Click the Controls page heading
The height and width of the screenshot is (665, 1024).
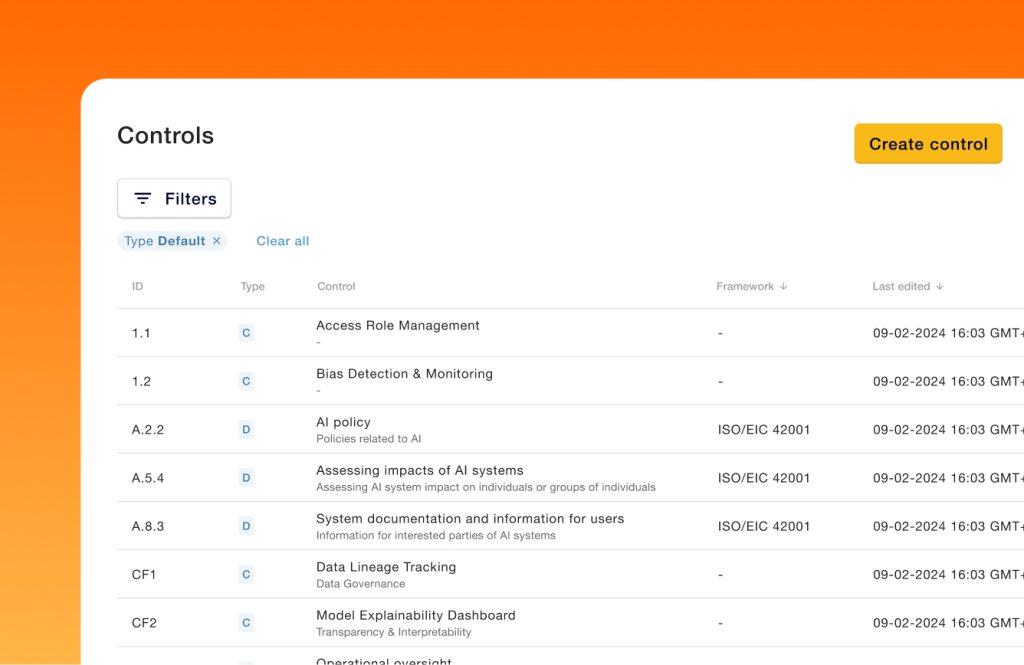[x=166, y=135]
